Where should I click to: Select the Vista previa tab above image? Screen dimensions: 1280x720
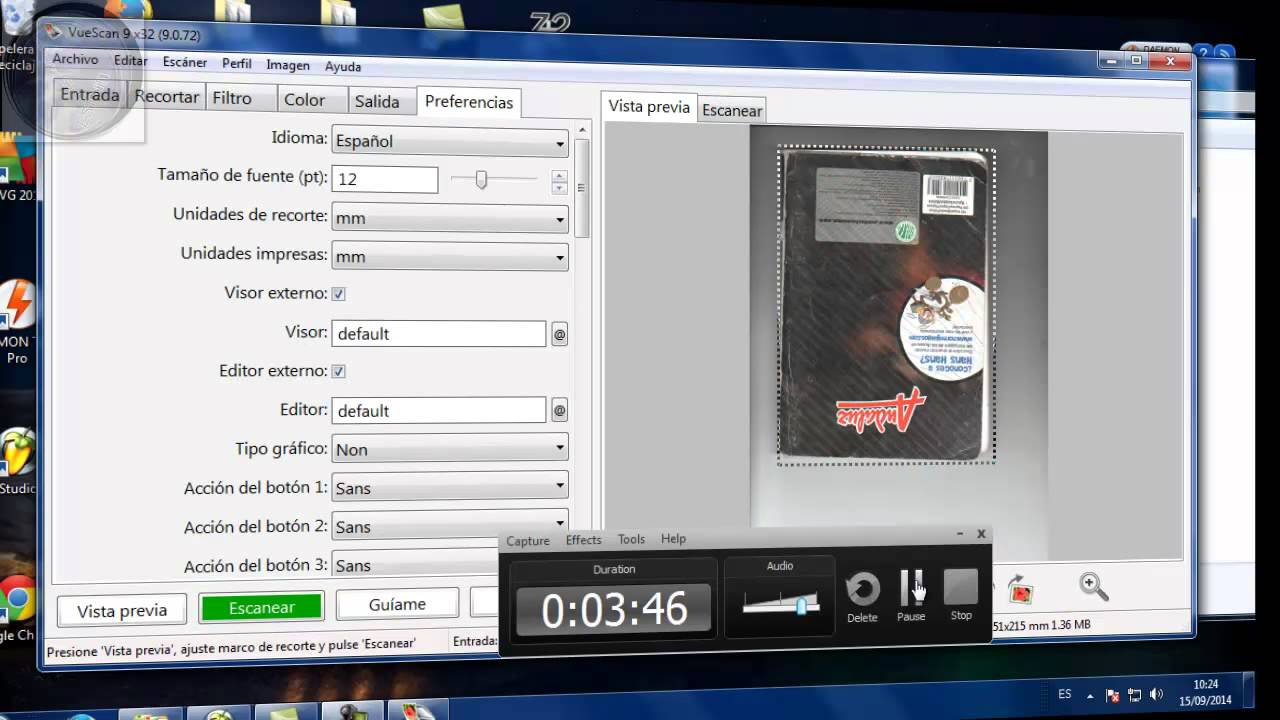point(649,107)
